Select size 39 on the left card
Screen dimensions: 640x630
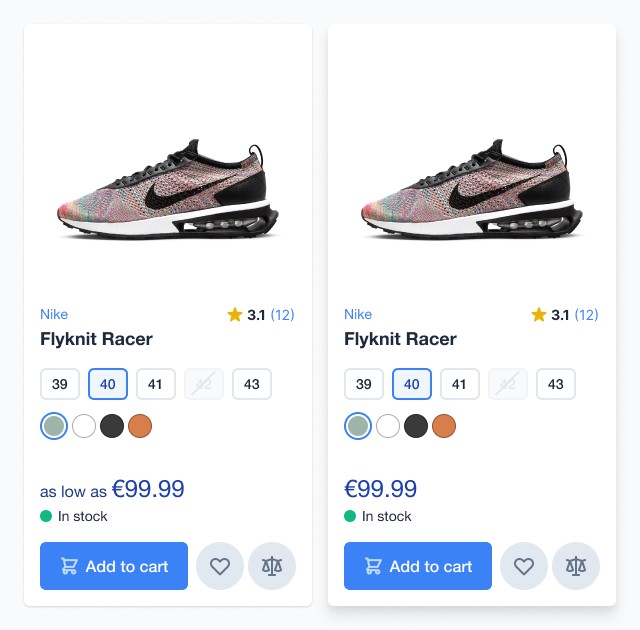pyautogui.click(x=60, y=384)
